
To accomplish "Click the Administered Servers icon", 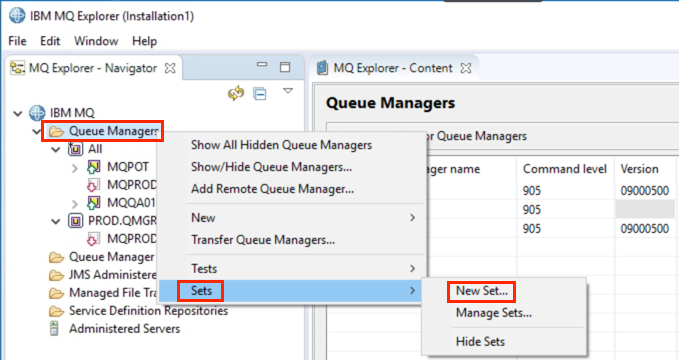I will [54, 329].
